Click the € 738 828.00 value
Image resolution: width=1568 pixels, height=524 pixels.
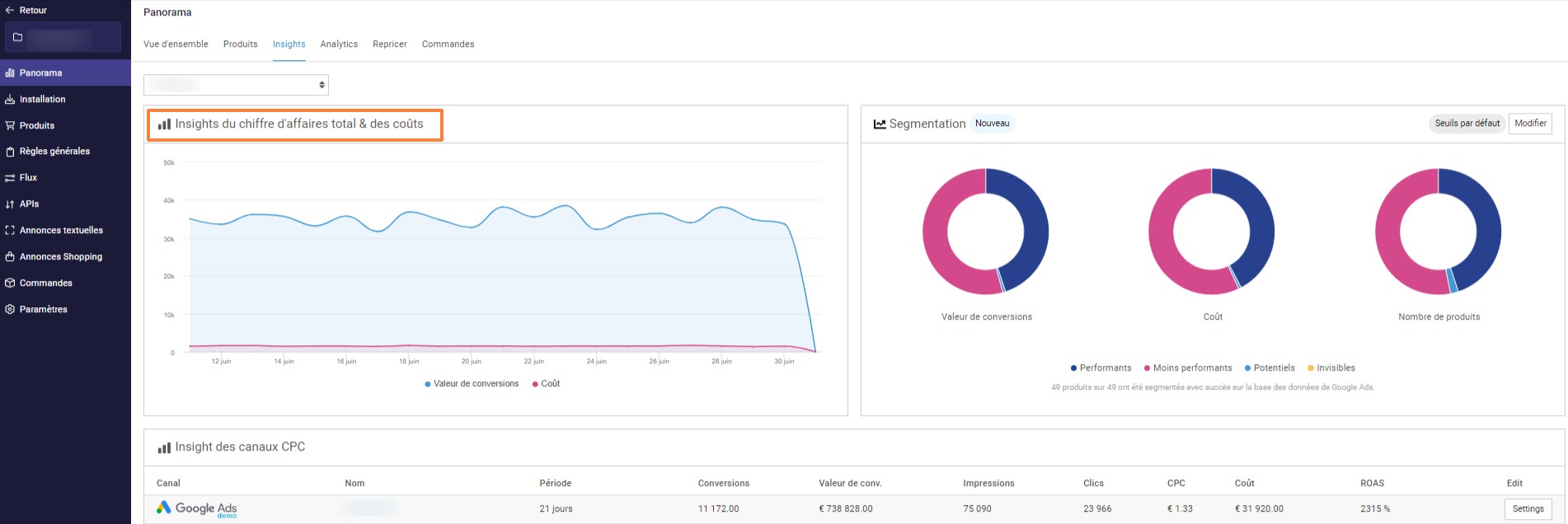(846, 509)
